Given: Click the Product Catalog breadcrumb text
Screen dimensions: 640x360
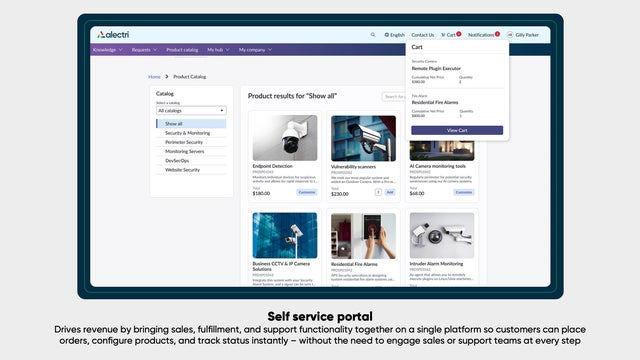Looking at the screenshot, I should (189, 77).
